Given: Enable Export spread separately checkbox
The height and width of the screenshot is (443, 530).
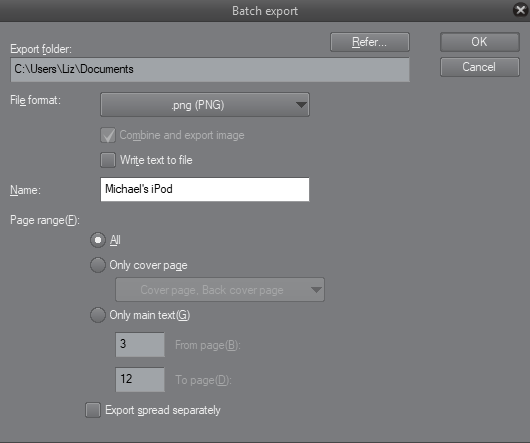Looking at the screenshot, I should [x=93, y=410].
